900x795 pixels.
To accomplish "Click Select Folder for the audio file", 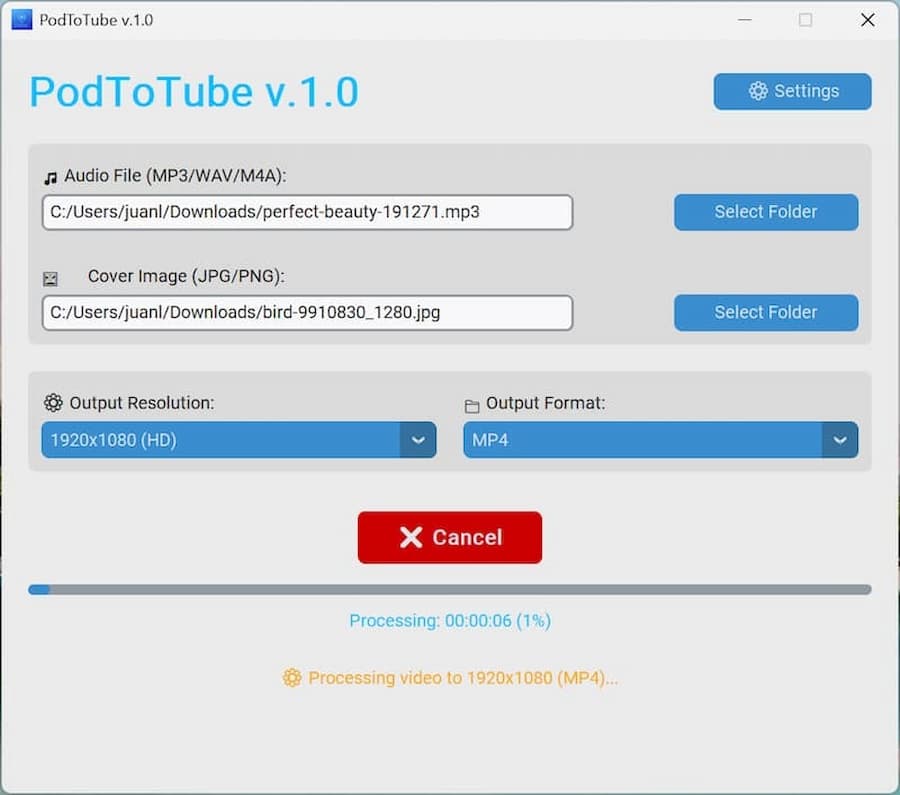I will (x=765, y=212).
